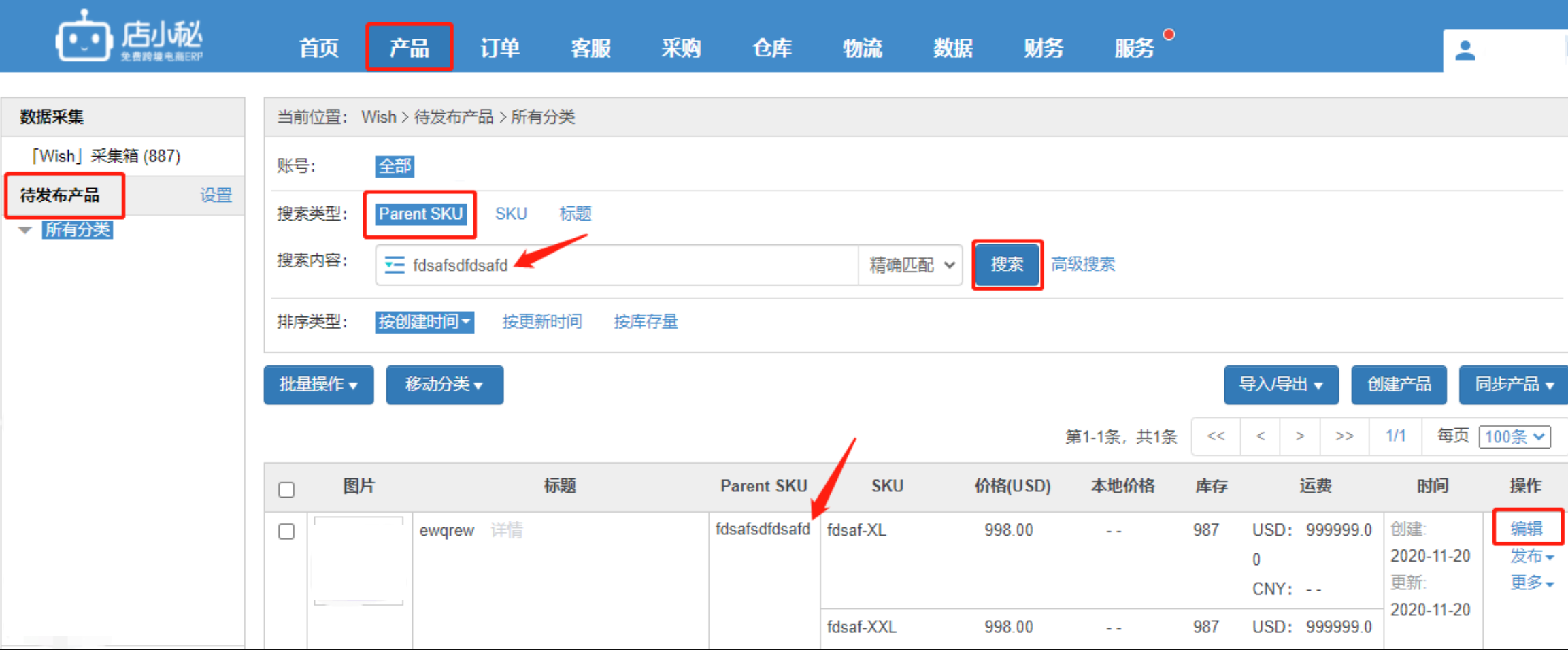The image size is (1568, 650).
Task: Toggle the select-all checkbox in table header
Action: tap(286, 489)
